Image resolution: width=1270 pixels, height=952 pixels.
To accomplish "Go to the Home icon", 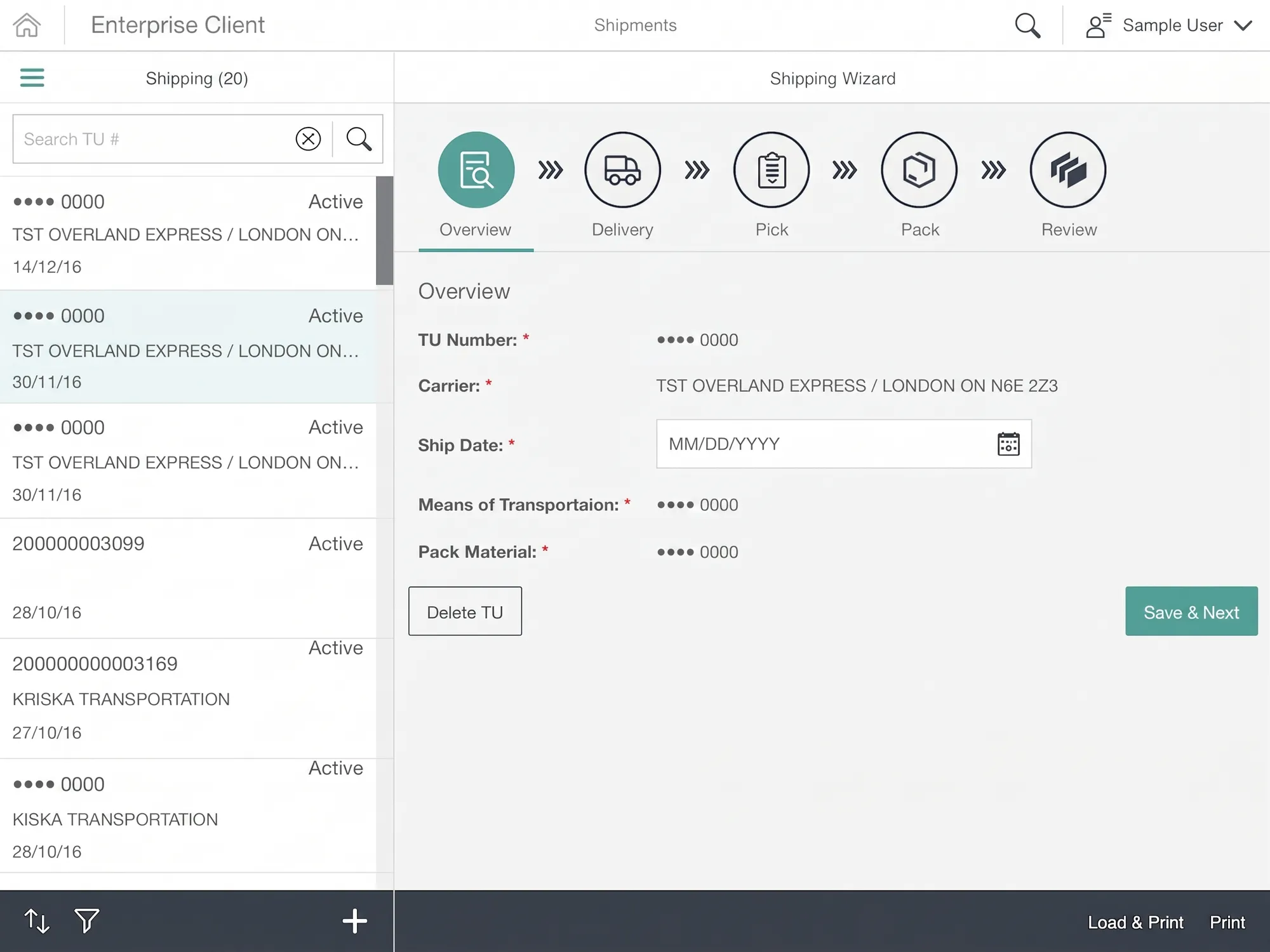I will (x=27, y=25).
